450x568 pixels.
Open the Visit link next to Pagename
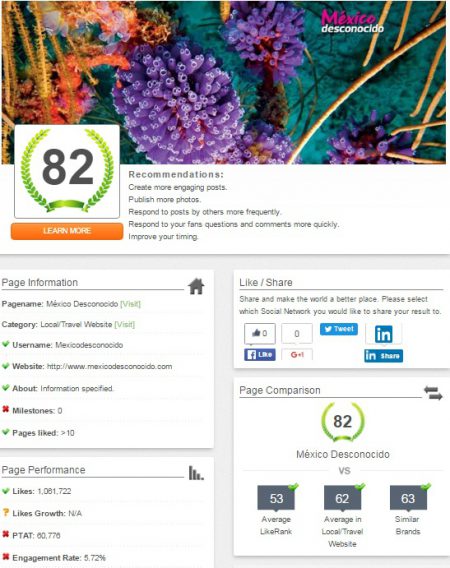[130, 304]
